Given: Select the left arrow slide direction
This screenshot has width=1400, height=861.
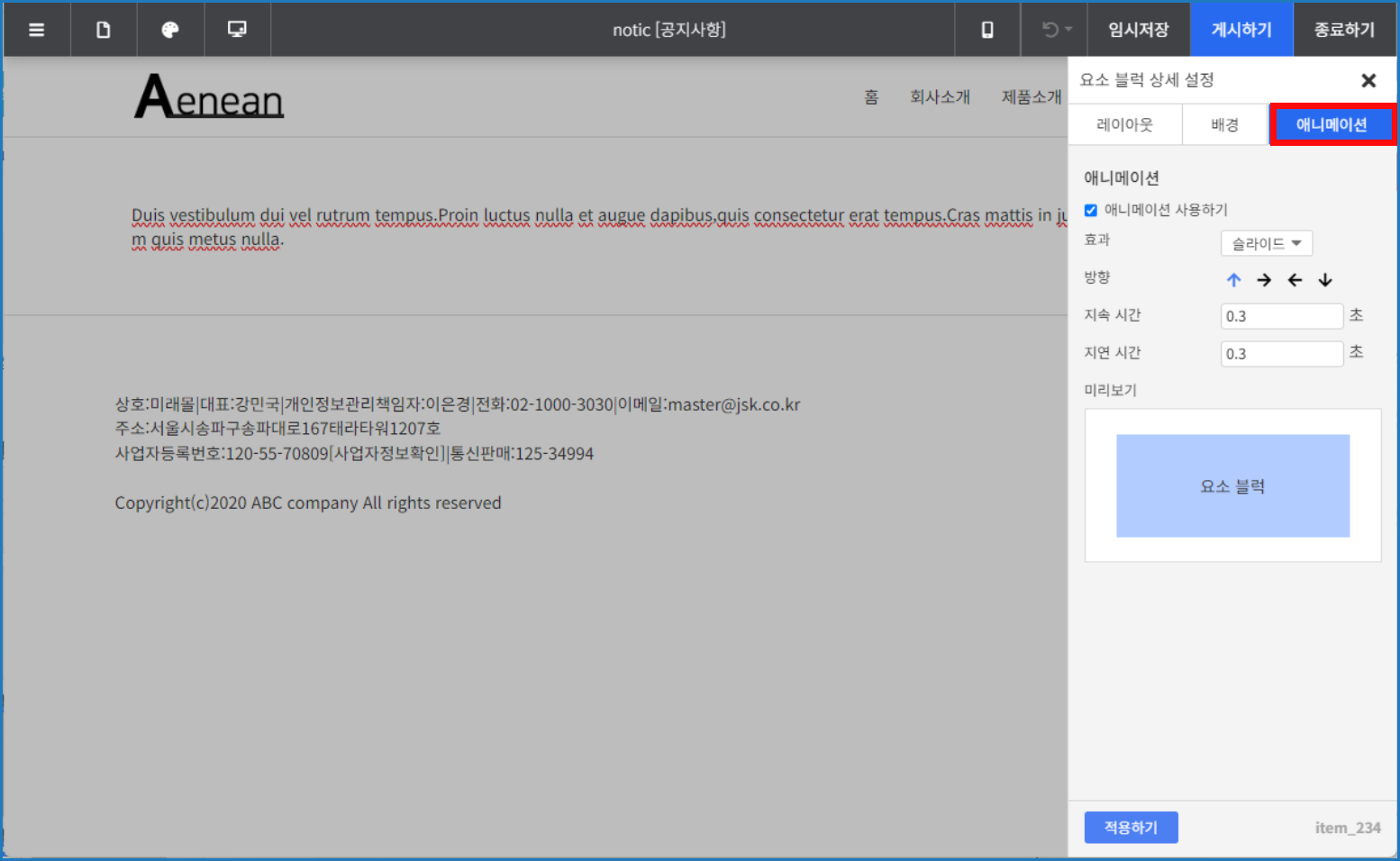Looking at the screenshot, I should click(x=1295, y=280).
